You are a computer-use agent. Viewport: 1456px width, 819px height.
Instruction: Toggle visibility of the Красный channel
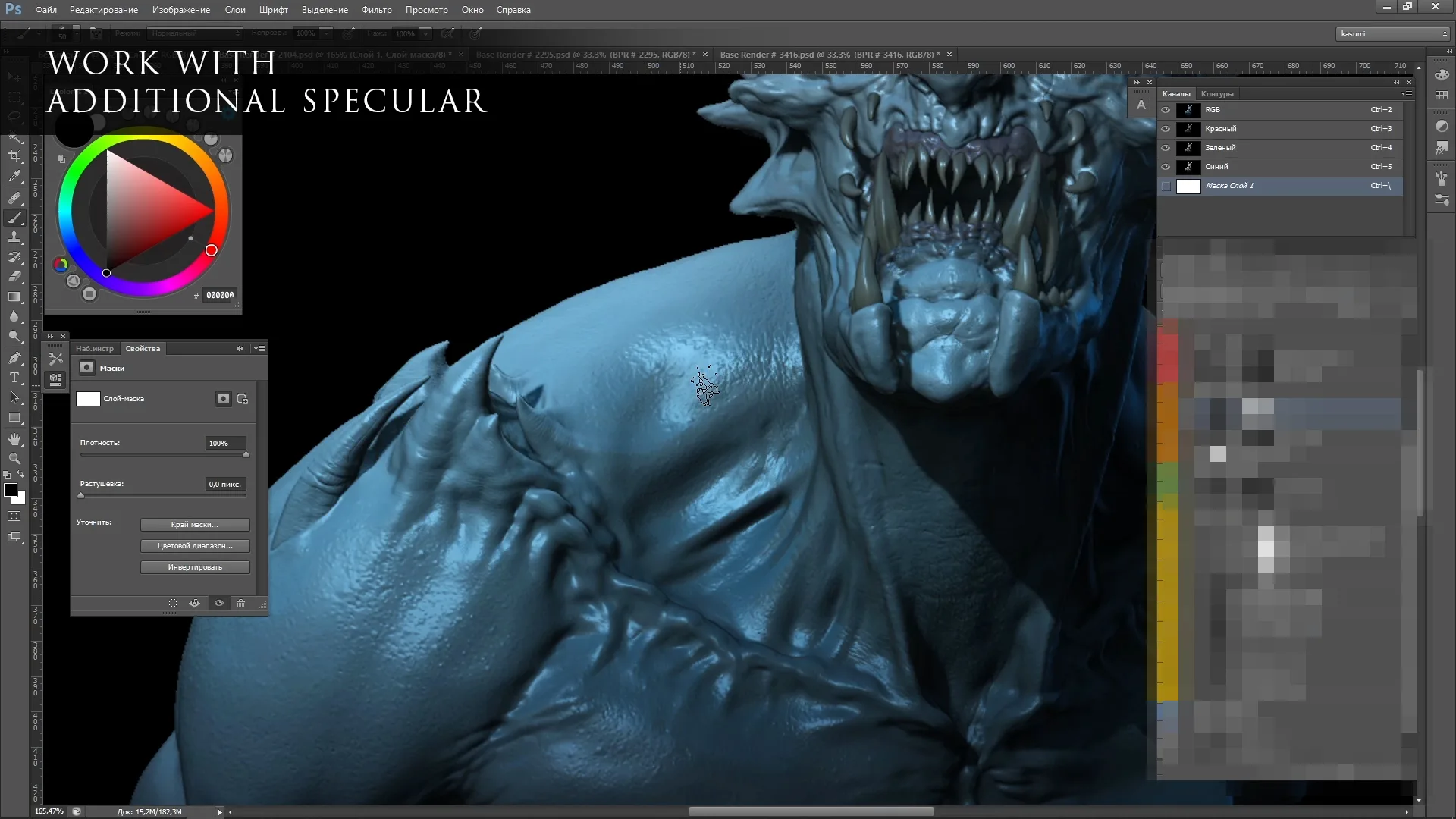pos(1166,129)
